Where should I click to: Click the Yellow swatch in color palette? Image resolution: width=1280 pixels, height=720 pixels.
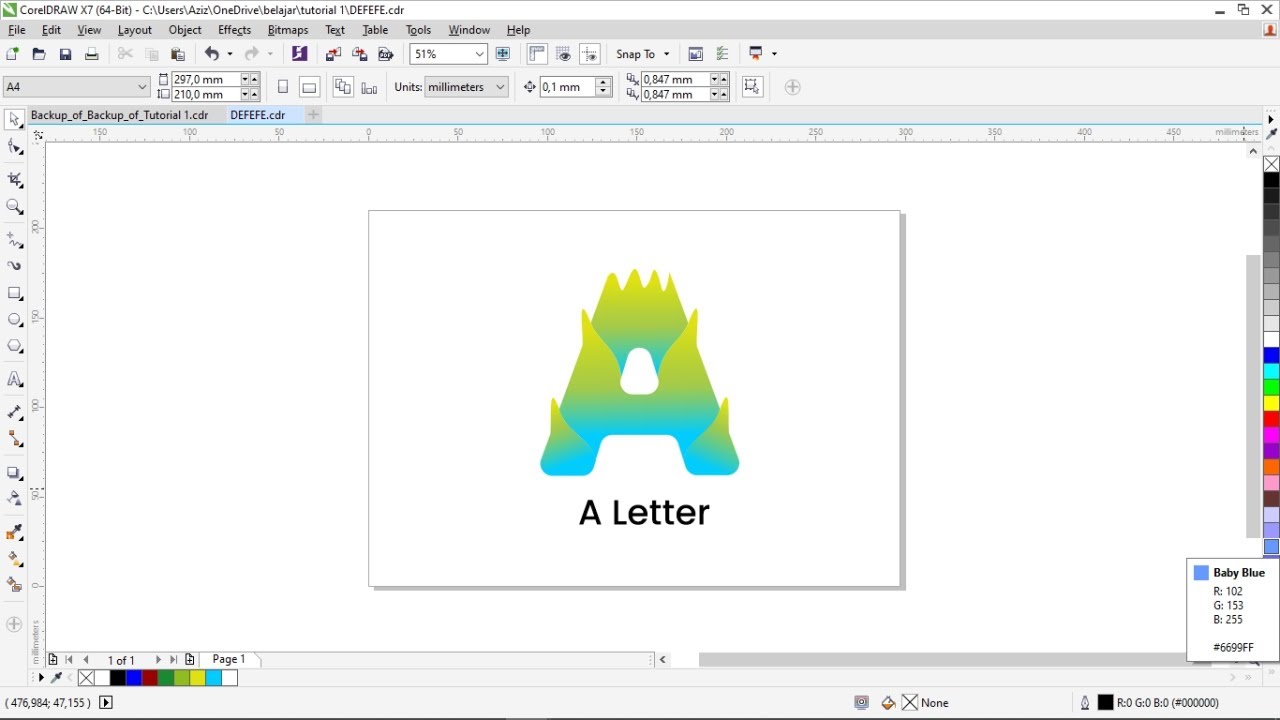click(x=1271, y=403)
